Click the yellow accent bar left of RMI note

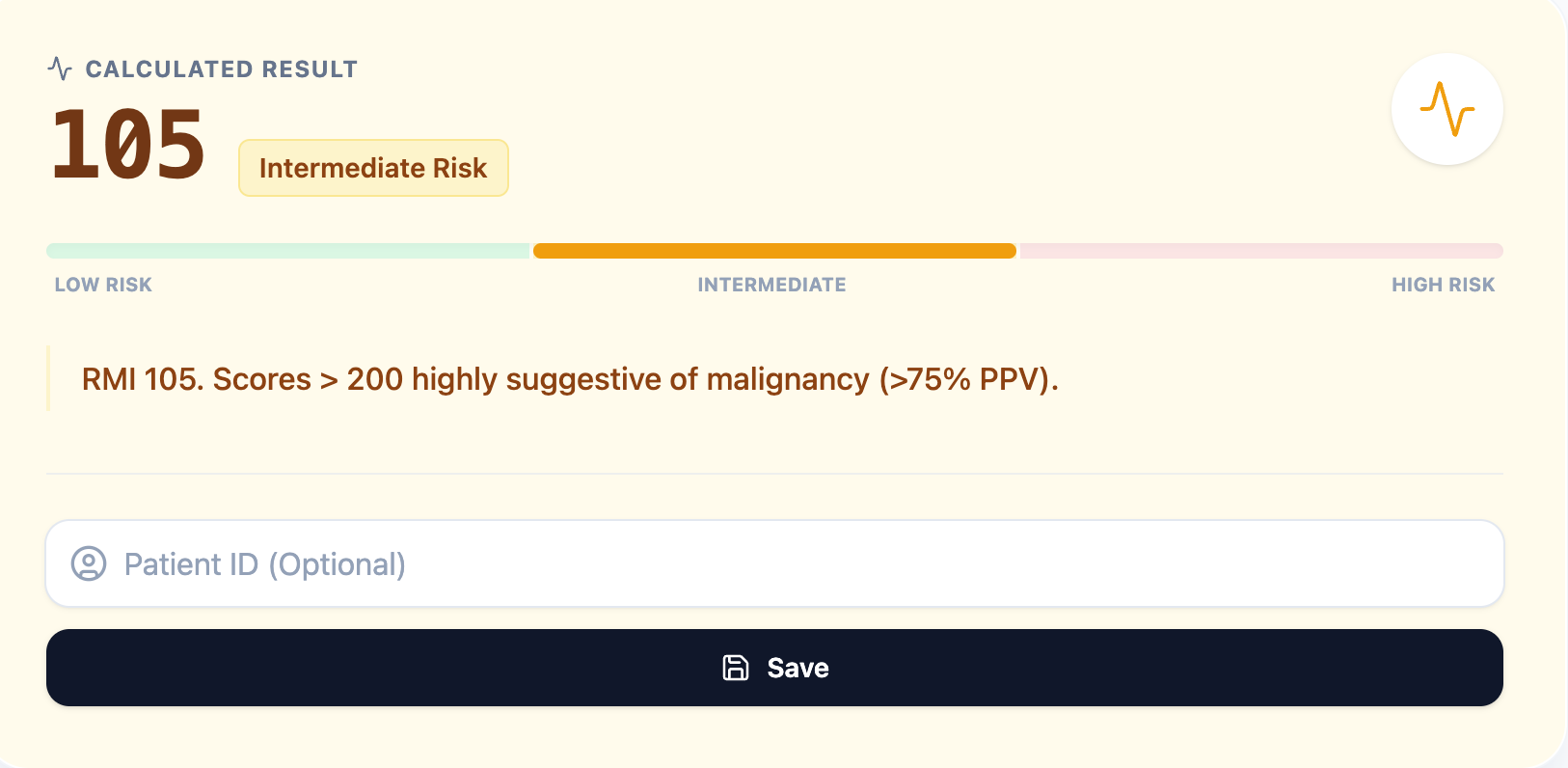pyautogui.click(x=48, y=378)
